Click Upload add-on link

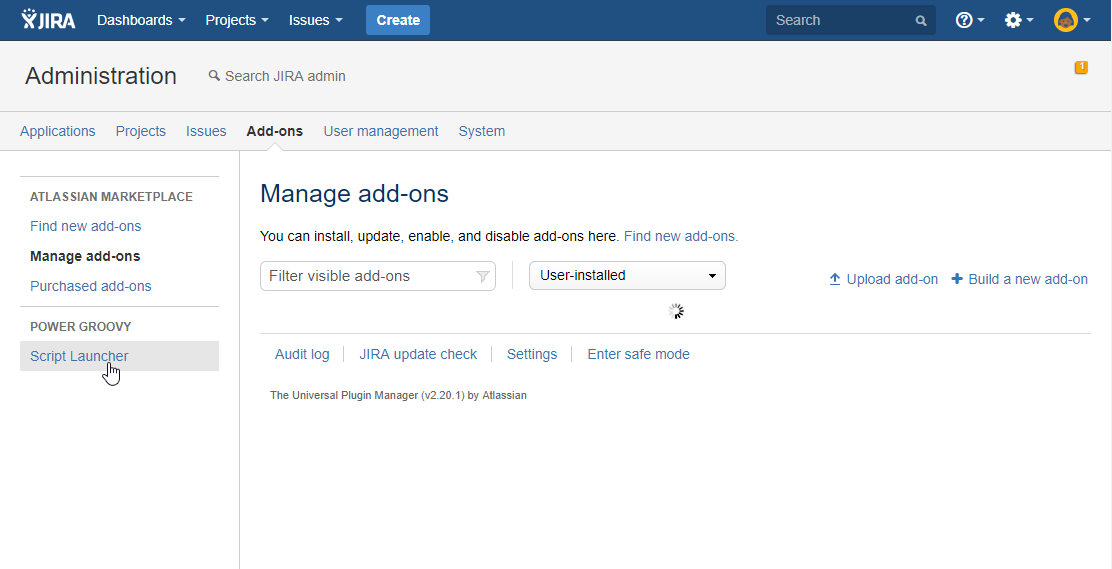pyautogui.click(x=884, y=280)
